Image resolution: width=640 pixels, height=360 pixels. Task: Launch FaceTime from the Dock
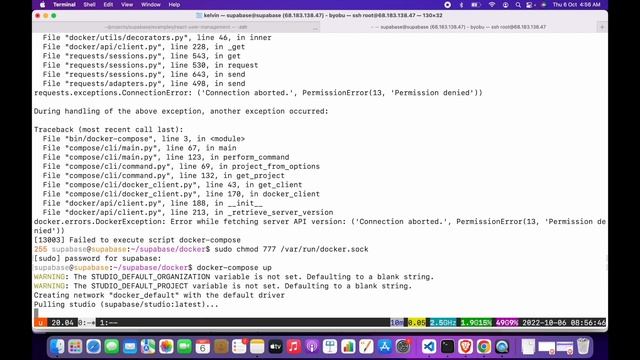pyautogui.click(x=184, y=347)
